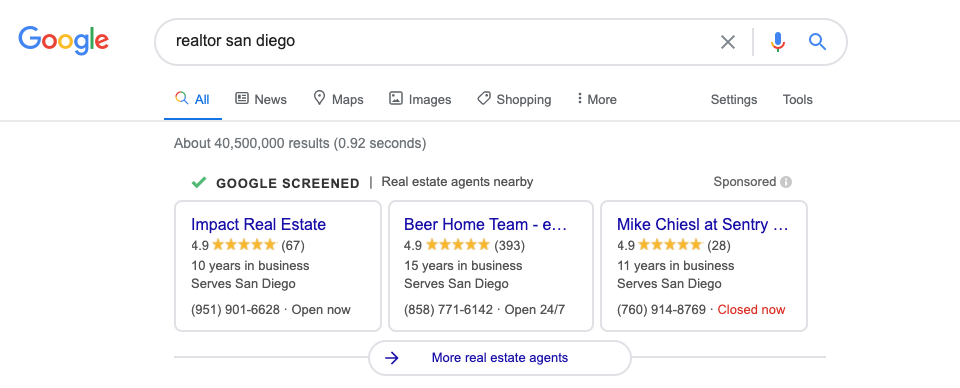
Task: Click phone number (858) 771-6142
Action: click(x=448, y=310)
